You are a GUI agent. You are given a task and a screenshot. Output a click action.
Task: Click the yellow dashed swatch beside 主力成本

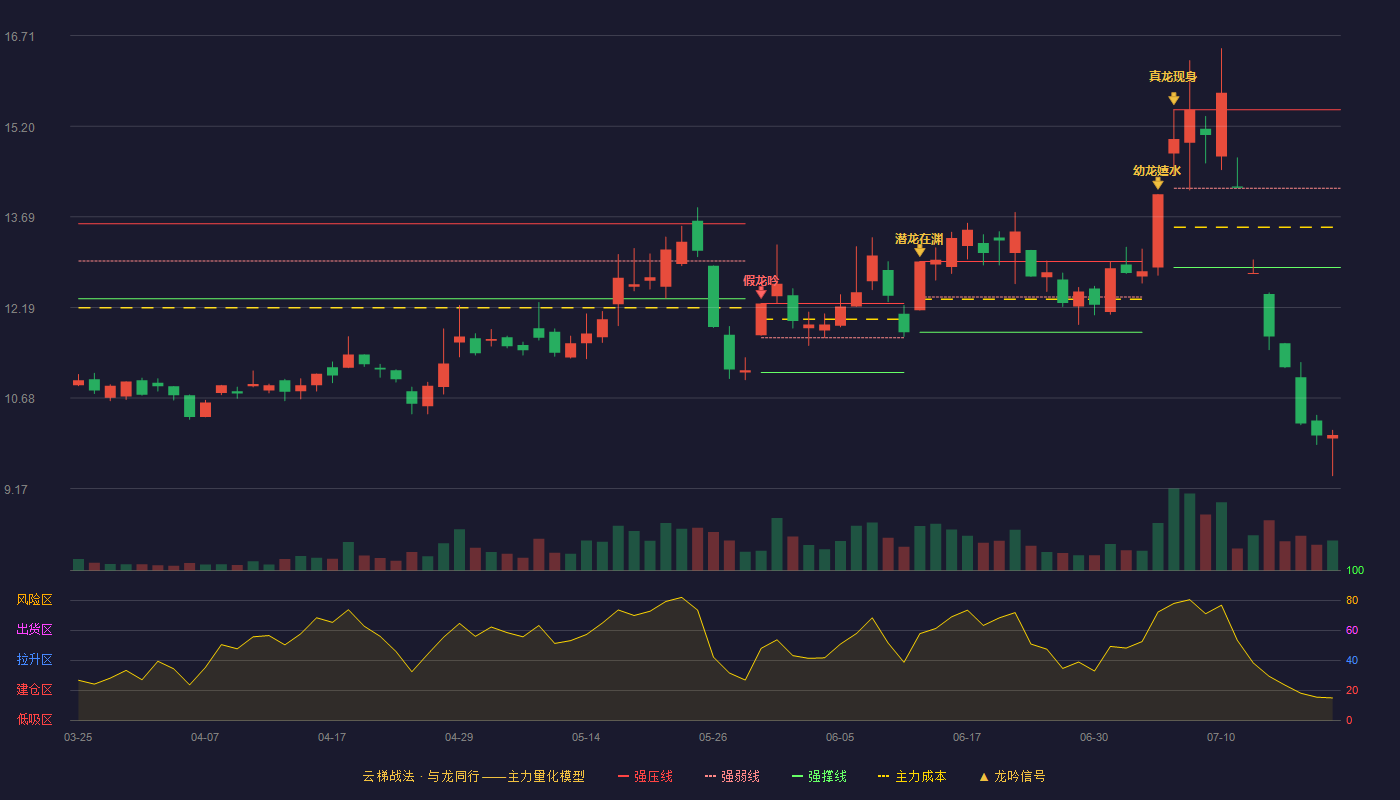pyautogui.click(x=883, y=776)
